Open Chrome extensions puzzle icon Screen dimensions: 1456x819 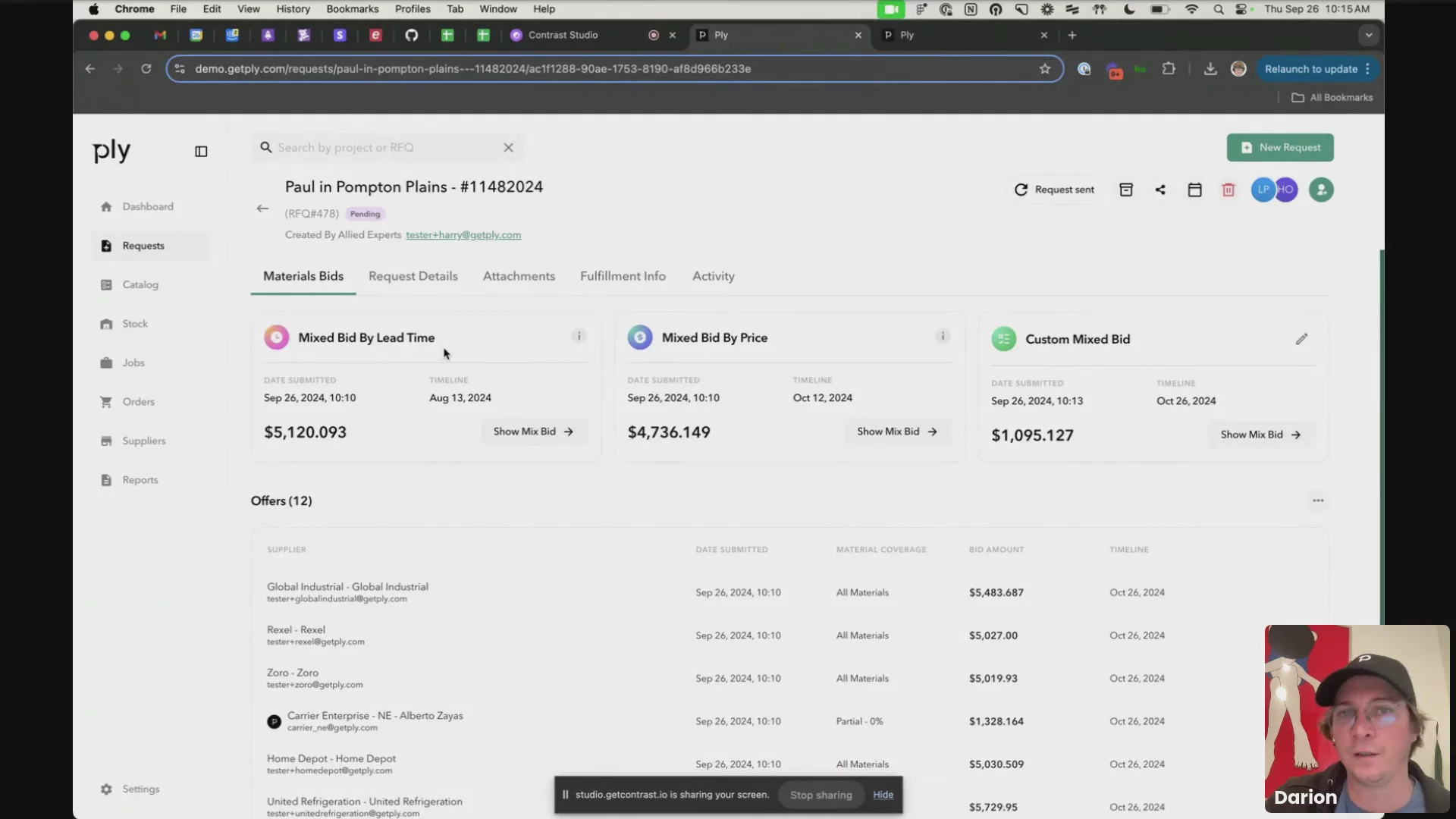point(1169,69)
